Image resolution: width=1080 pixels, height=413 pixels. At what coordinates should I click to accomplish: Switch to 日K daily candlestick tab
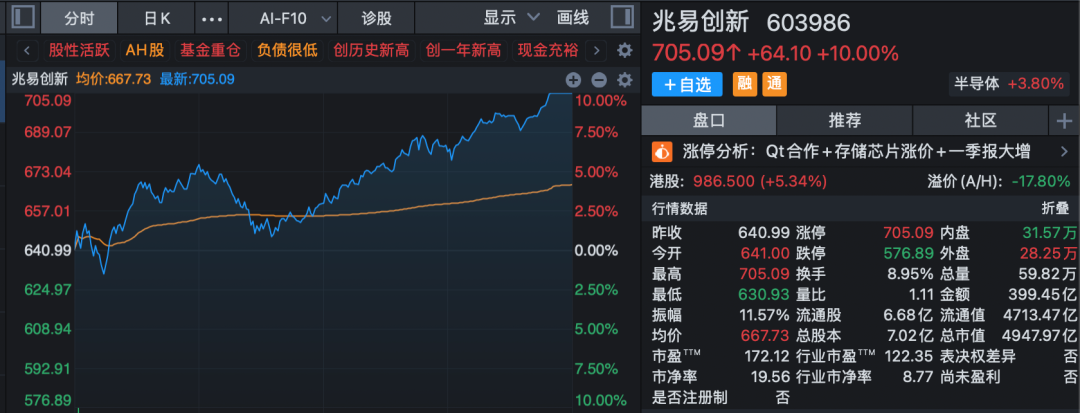[156, 19]
